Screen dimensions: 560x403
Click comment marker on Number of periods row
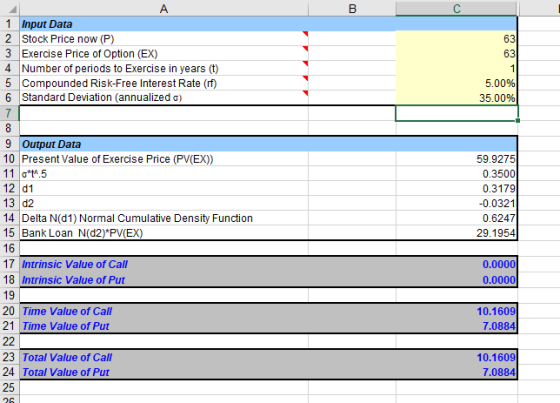coord(305,64)
